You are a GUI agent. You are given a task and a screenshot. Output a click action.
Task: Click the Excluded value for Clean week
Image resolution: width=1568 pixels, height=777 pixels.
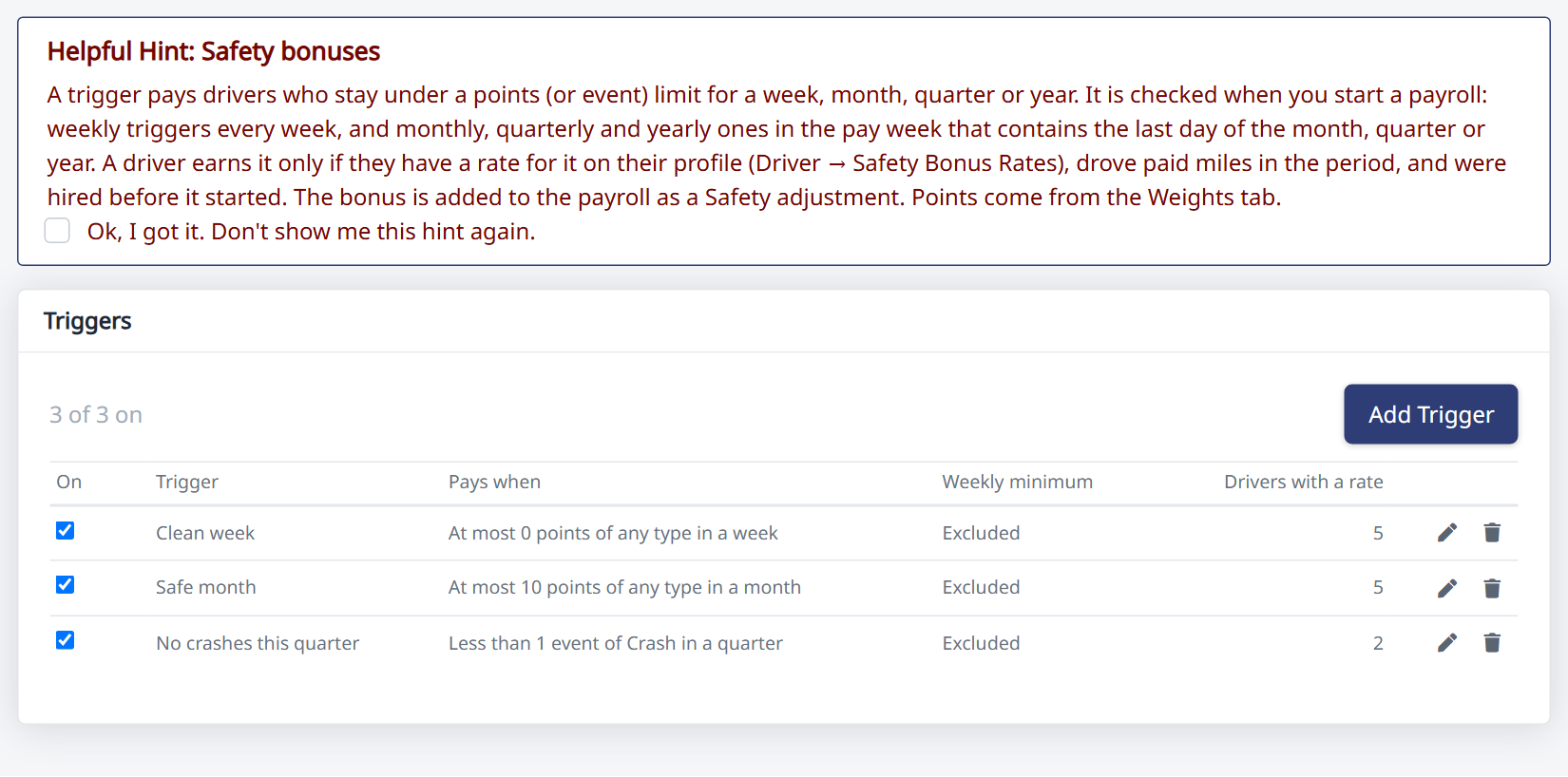point(981,533)
